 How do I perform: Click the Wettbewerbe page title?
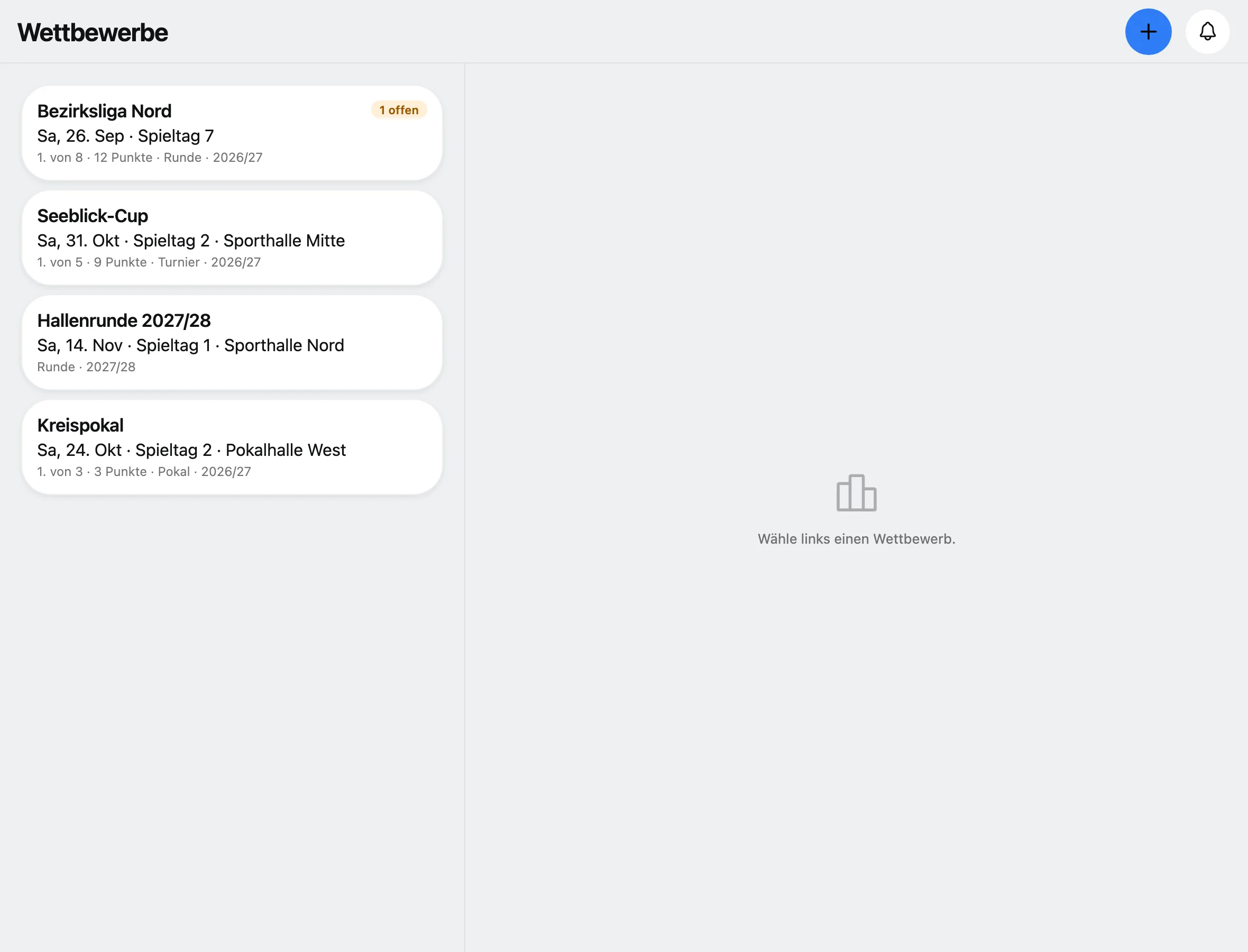click(x=93, y=32)
